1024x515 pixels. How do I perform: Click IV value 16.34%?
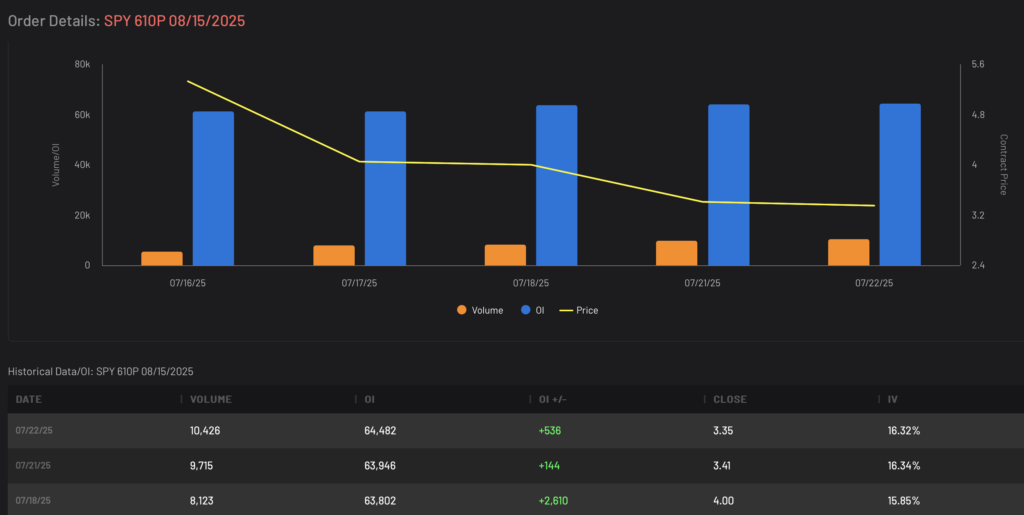[x=904, y=466]
